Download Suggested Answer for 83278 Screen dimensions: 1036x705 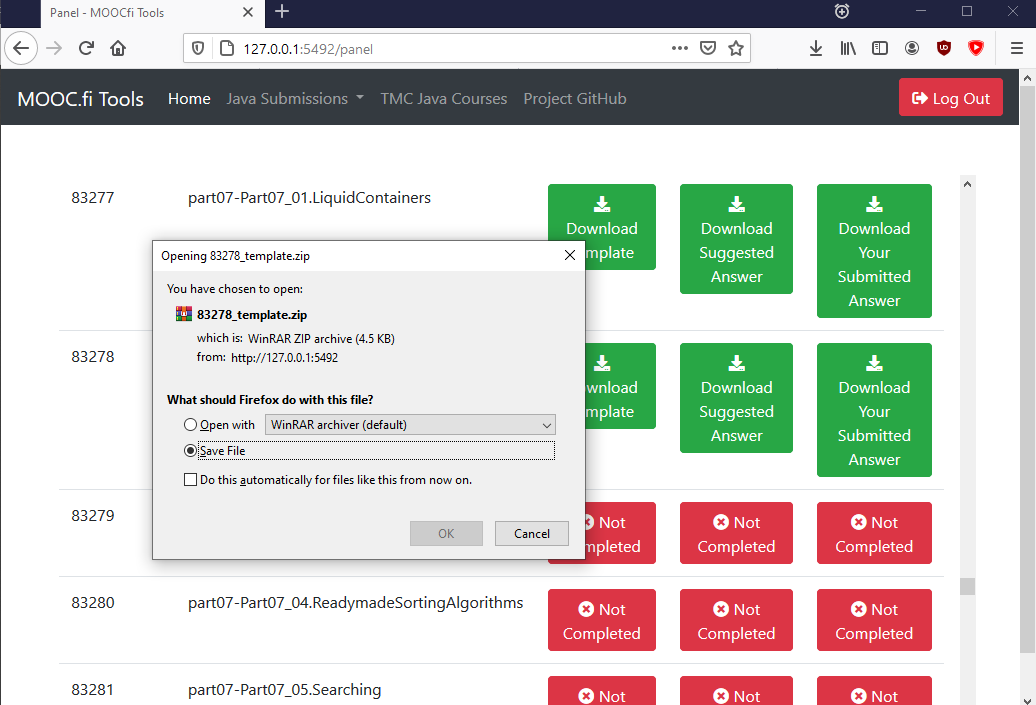click(x=736, y=398)
